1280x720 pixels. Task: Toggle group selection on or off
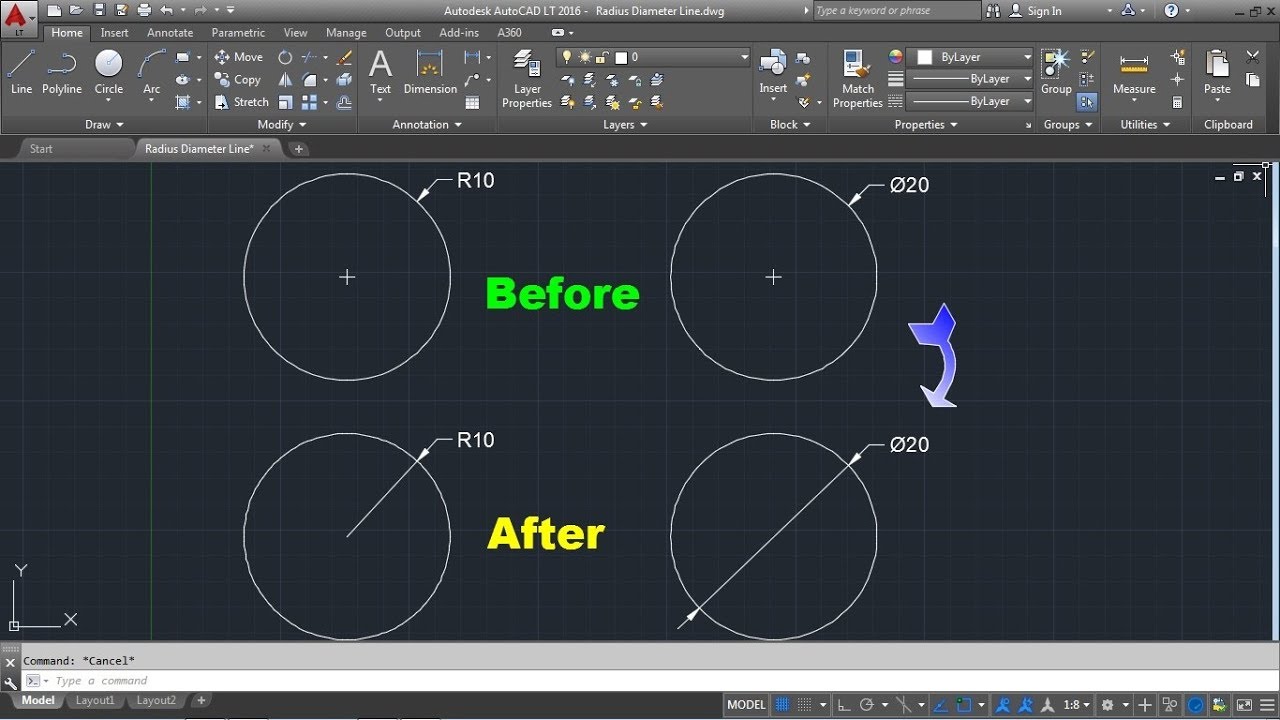point(1087,102)
